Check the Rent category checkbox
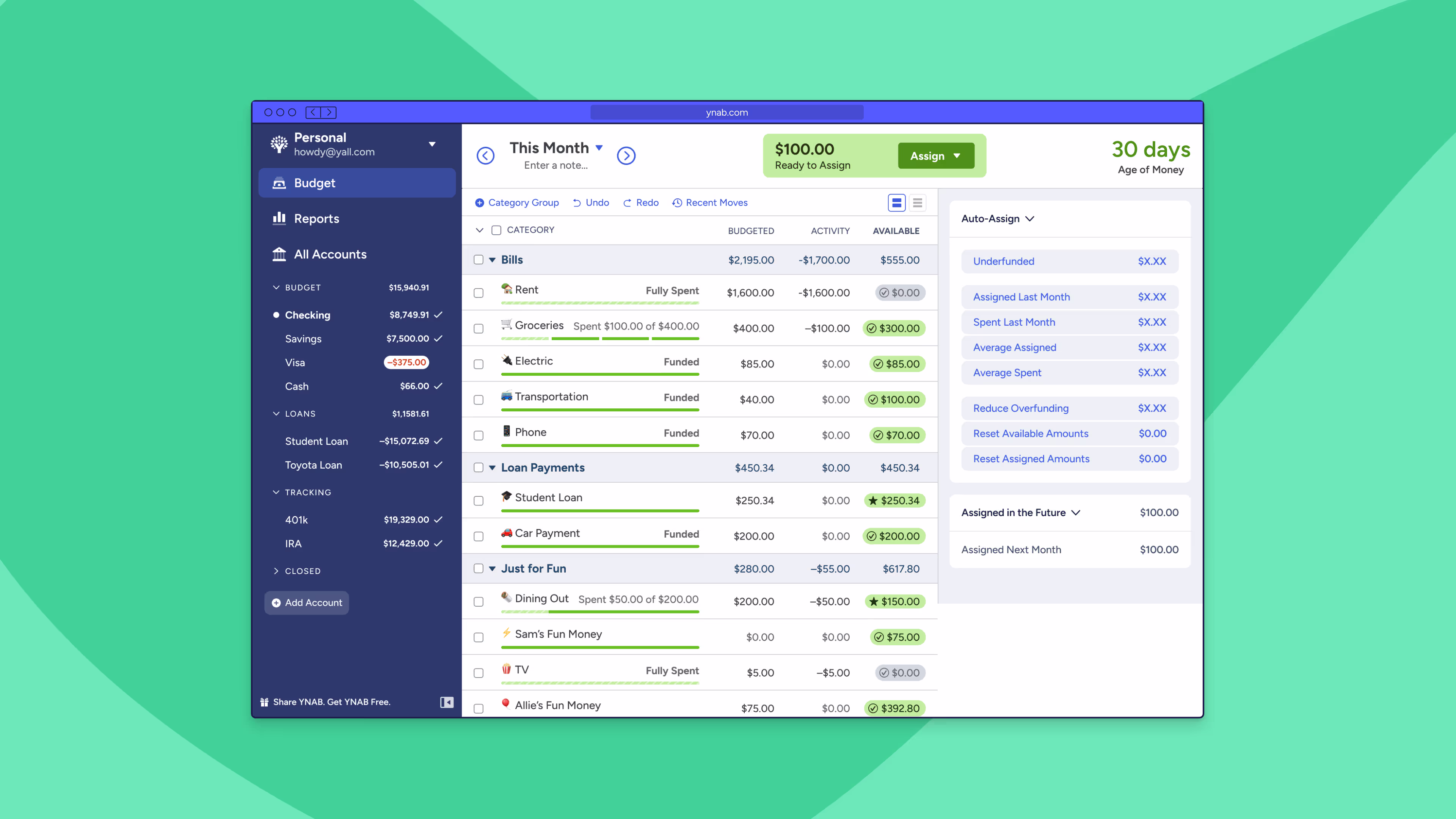The height and width of the screenshot is (819, 1456). (x=478, y=293)
